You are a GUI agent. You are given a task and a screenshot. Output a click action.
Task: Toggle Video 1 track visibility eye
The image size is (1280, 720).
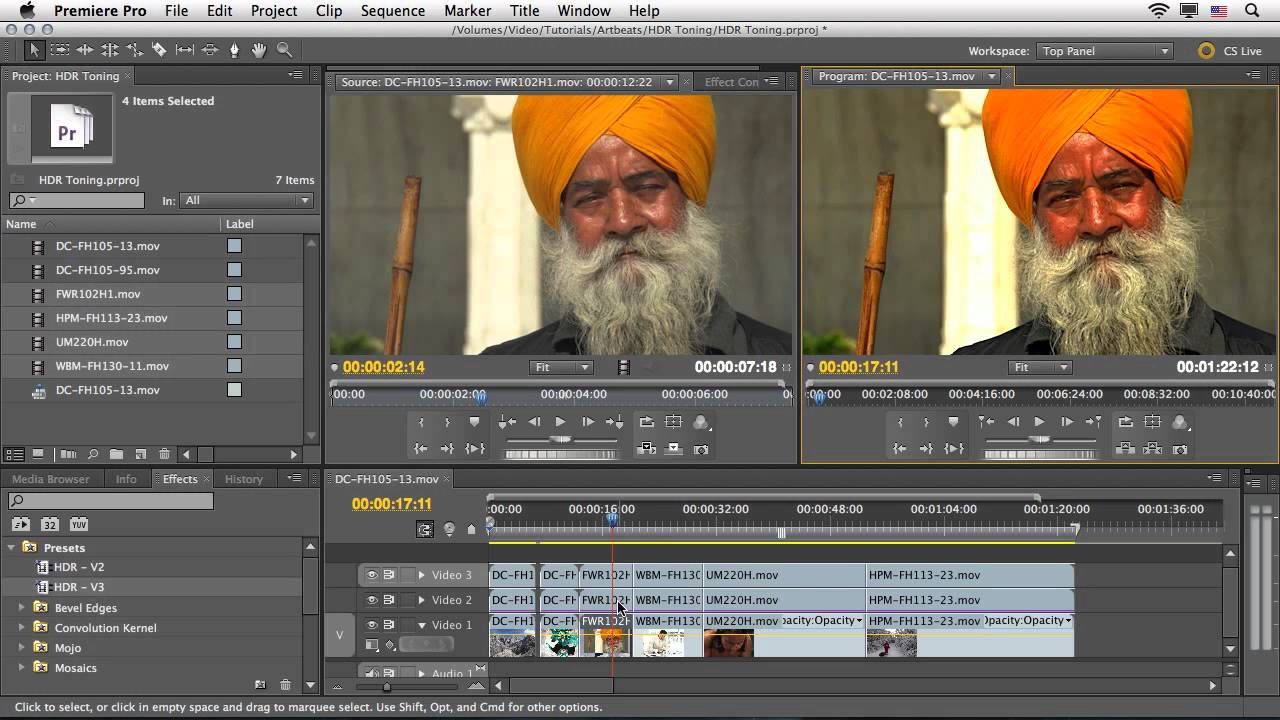[371, 625]
